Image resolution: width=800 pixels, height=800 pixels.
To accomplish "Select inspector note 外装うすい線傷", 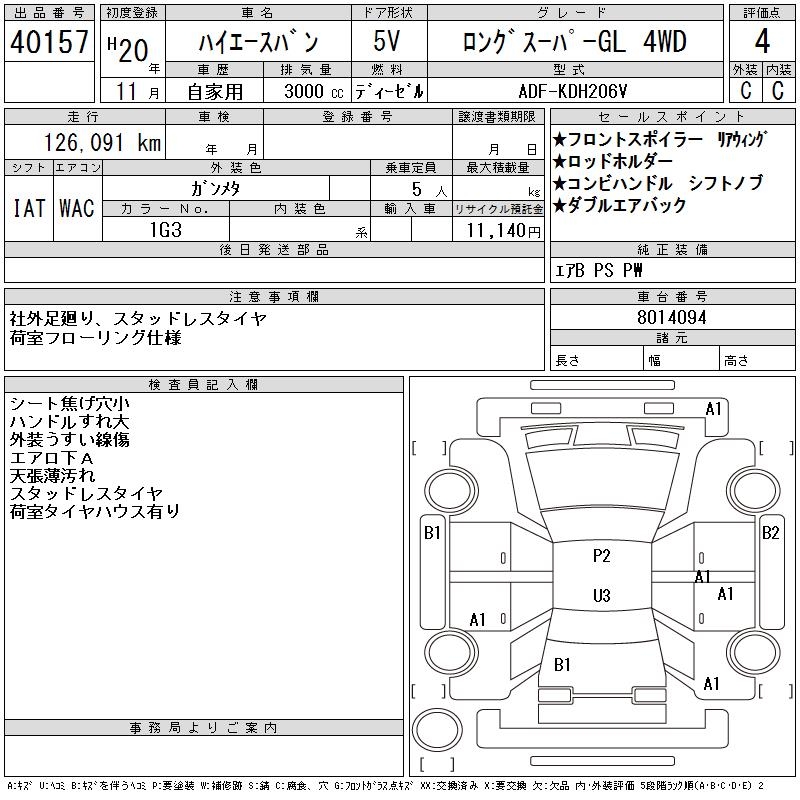I will [x=69, y=439].
